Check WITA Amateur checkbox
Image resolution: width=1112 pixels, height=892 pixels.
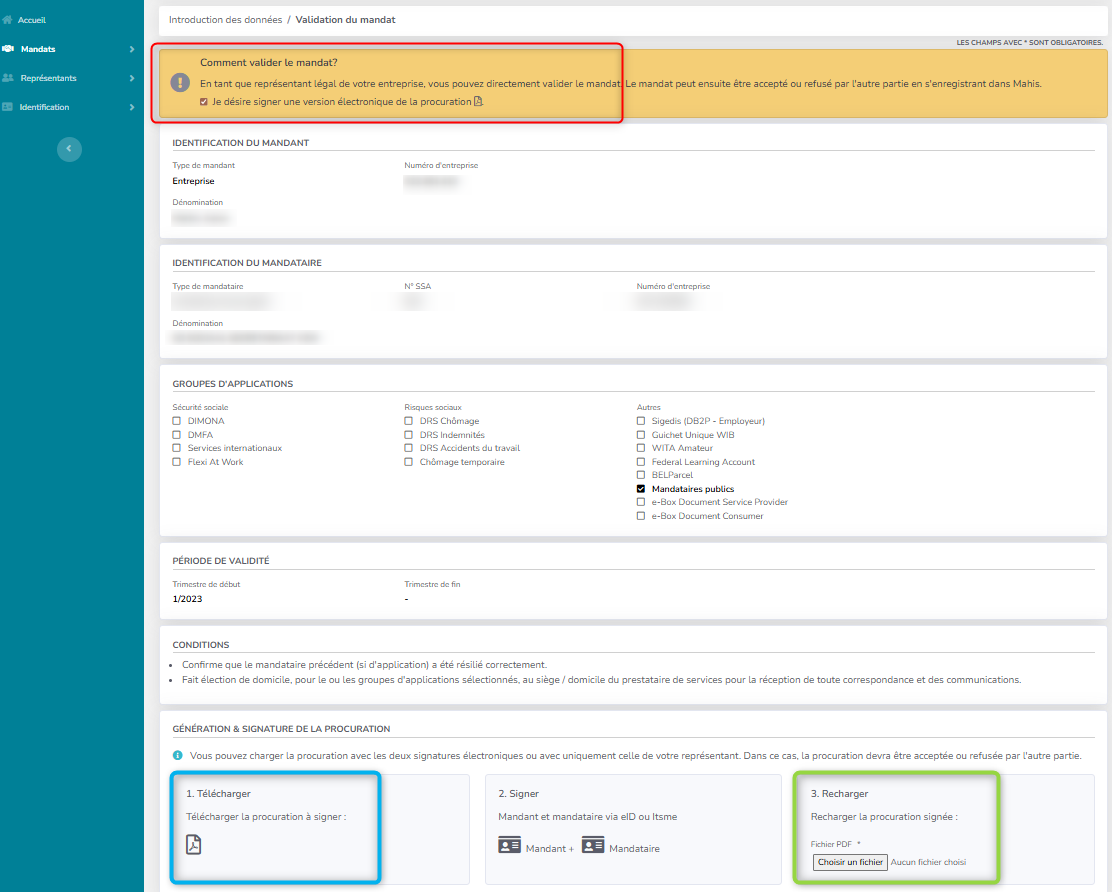point(641,448)
